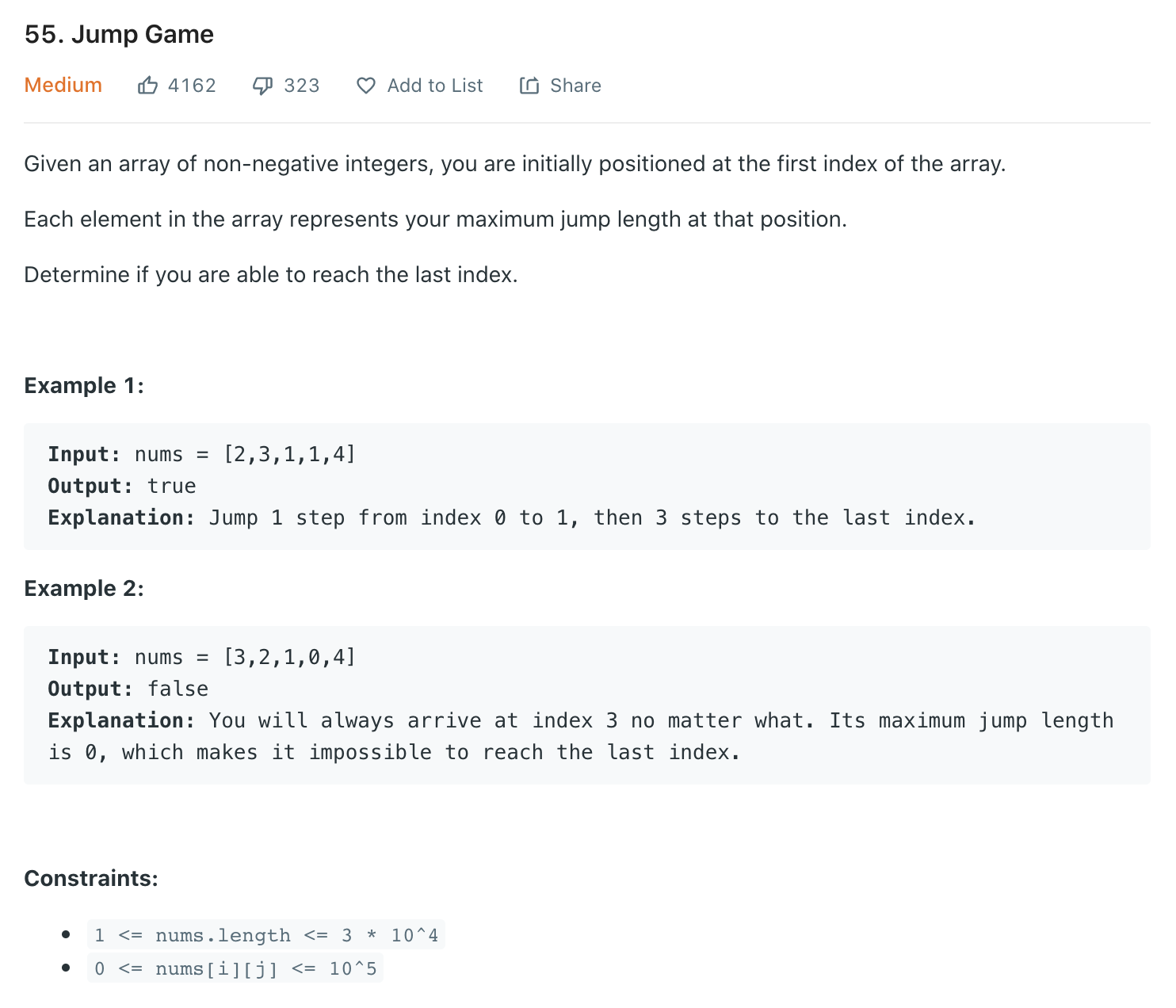Screen dimensions: 1176x1008
Task: Click the 4162 likes count
Action: point(192,86)
